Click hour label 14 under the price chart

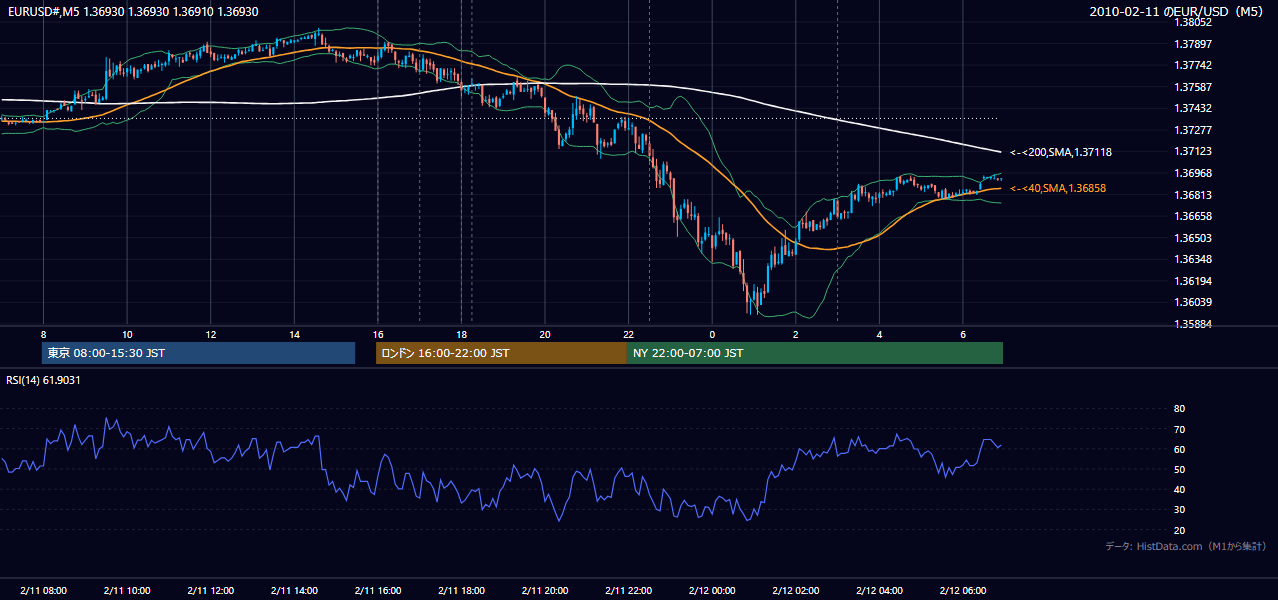point(294,334)
